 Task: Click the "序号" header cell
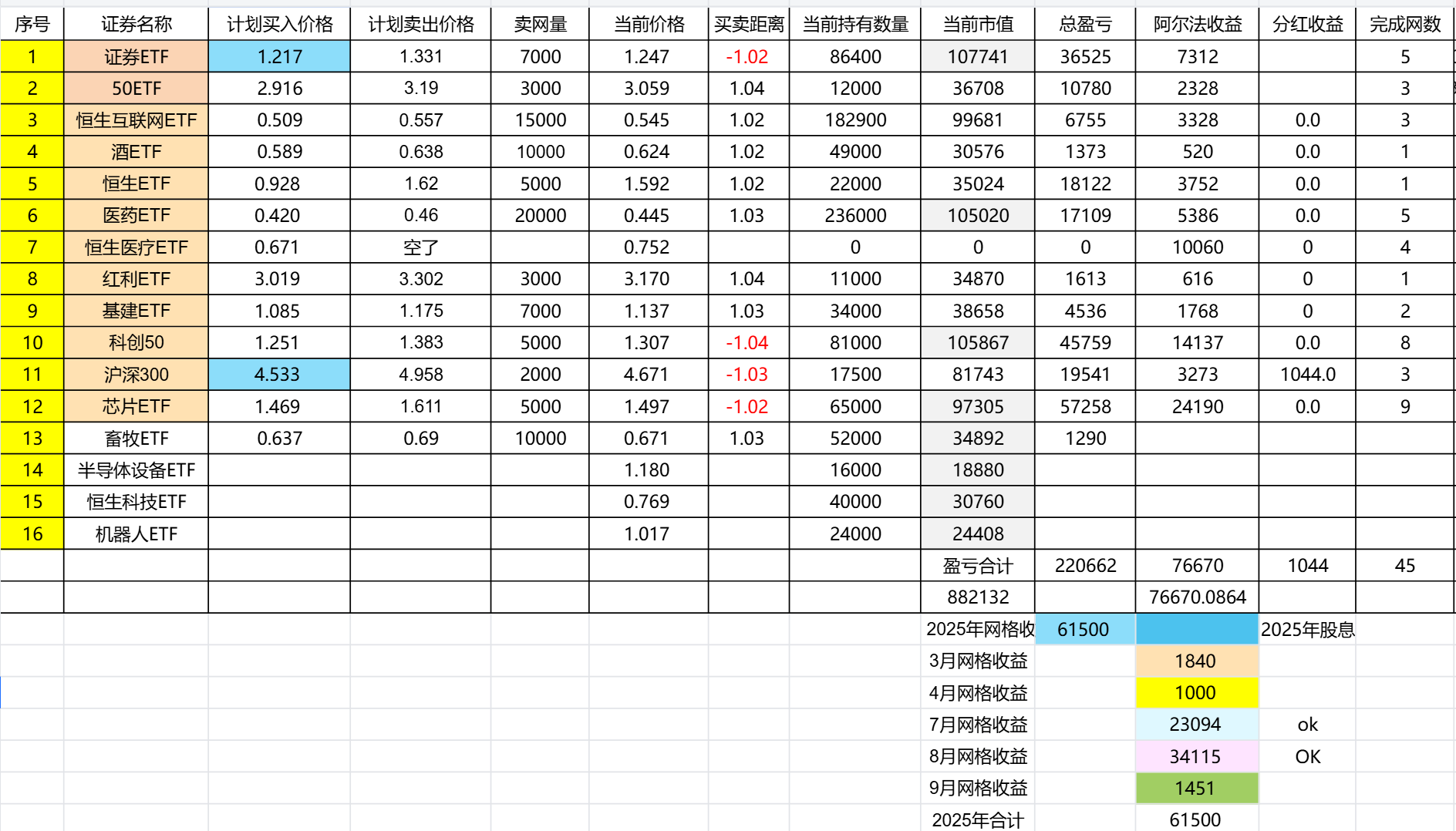[x=32, y=25]
